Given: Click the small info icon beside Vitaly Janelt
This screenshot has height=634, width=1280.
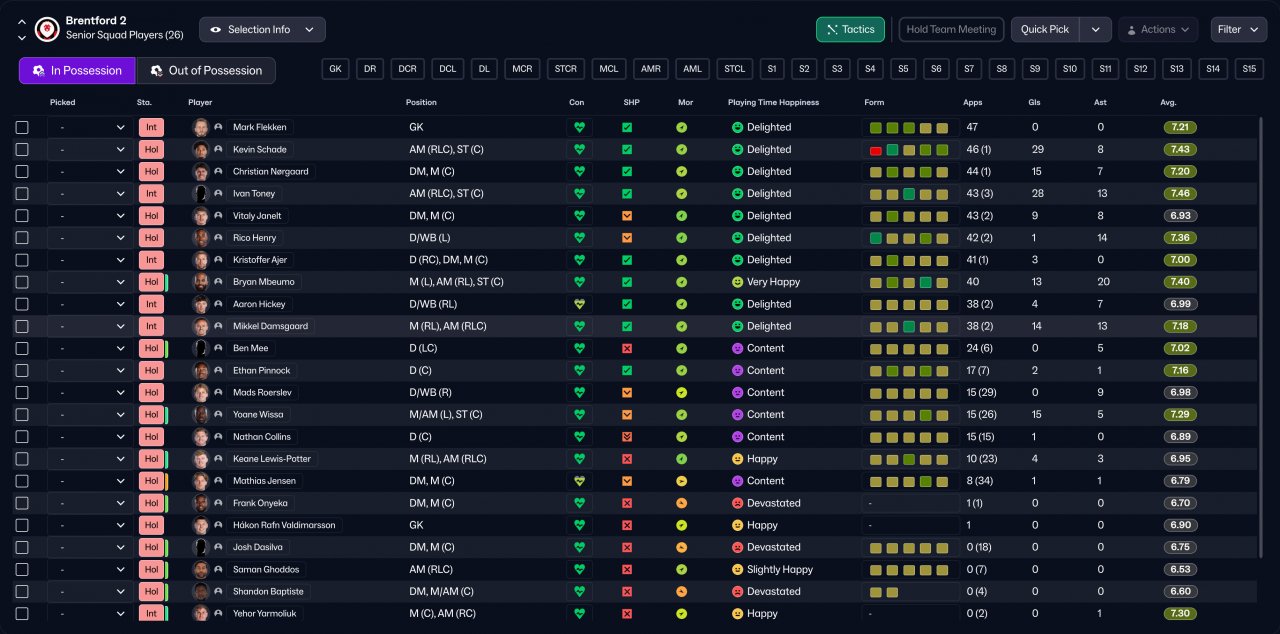Looking at the screenshot, I should point(218,216).
